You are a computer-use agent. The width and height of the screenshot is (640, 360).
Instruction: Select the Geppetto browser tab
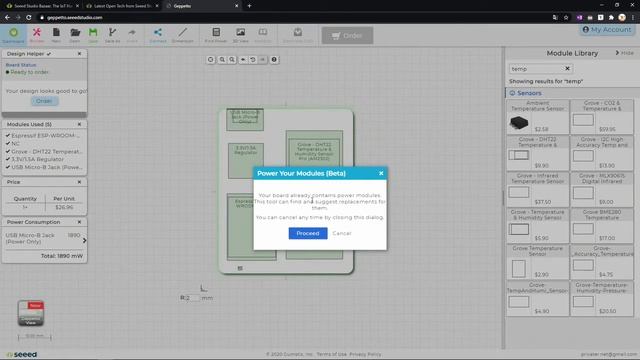(x=201, y=6)
